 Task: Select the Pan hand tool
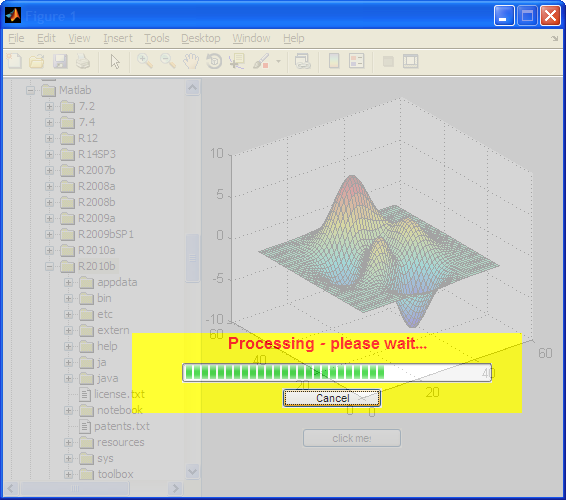point(191,61)
